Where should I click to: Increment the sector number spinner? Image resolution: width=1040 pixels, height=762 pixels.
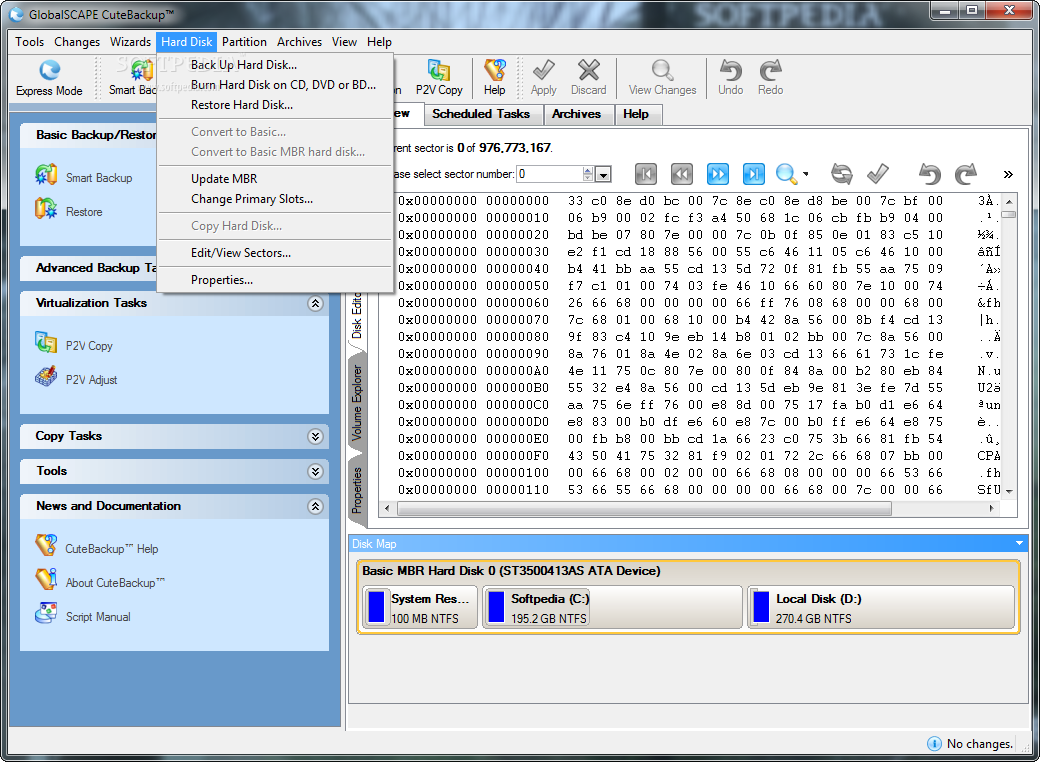point(588,170)
